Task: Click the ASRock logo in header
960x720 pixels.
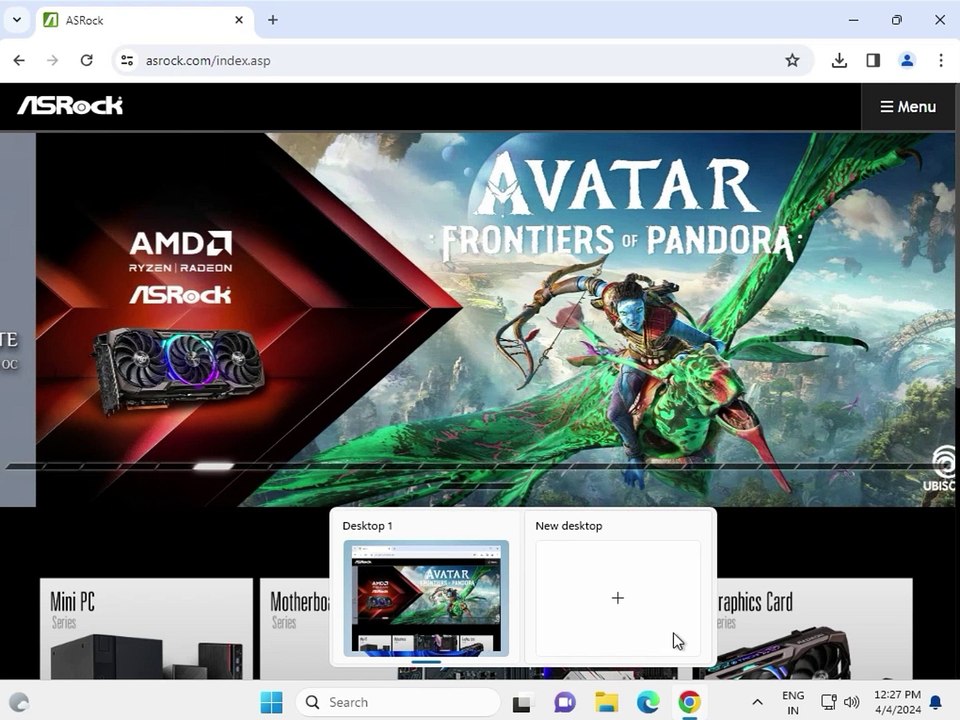Action: tap(70, 105)
